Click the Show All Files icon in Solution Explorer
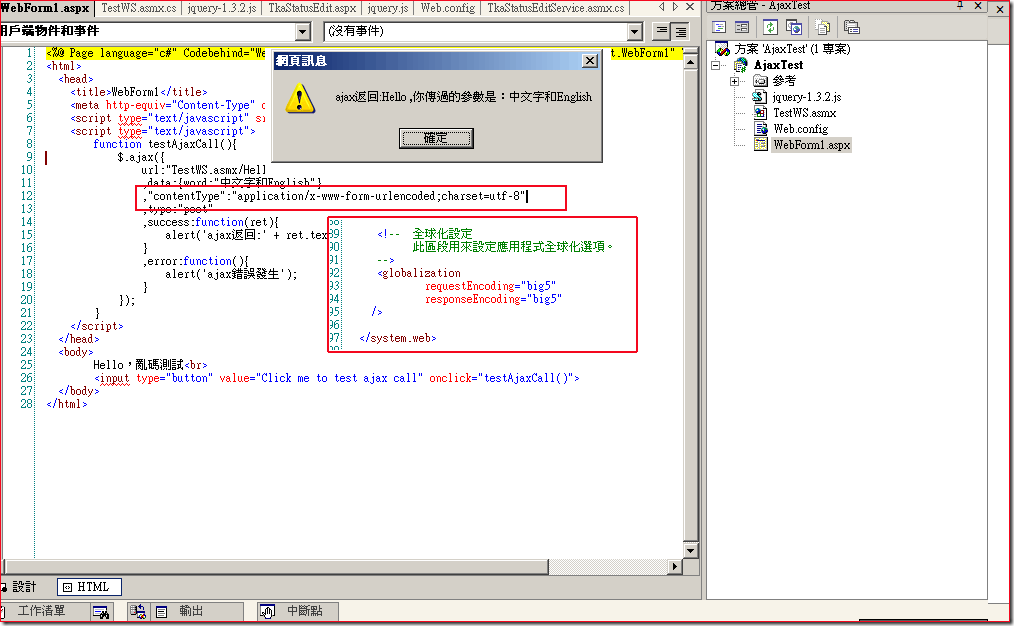The image size is (1014, 626). [825, 27]
